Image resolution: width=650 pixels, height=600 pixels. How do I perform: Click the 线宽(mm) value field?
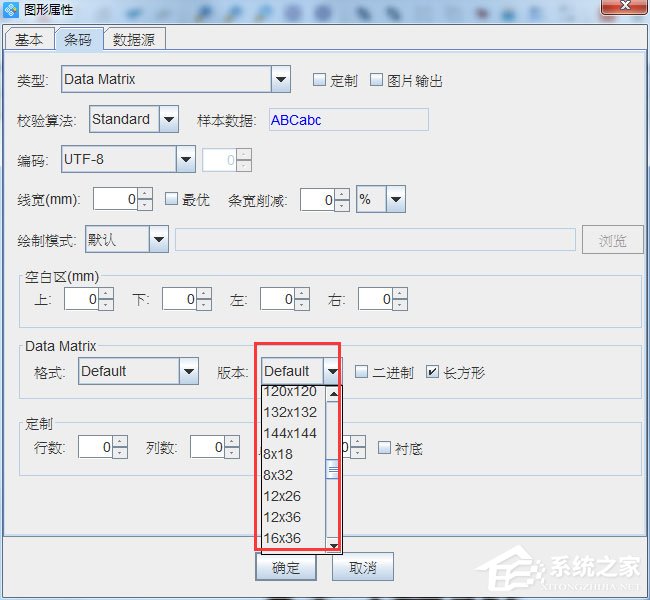[x=115, y=199]
